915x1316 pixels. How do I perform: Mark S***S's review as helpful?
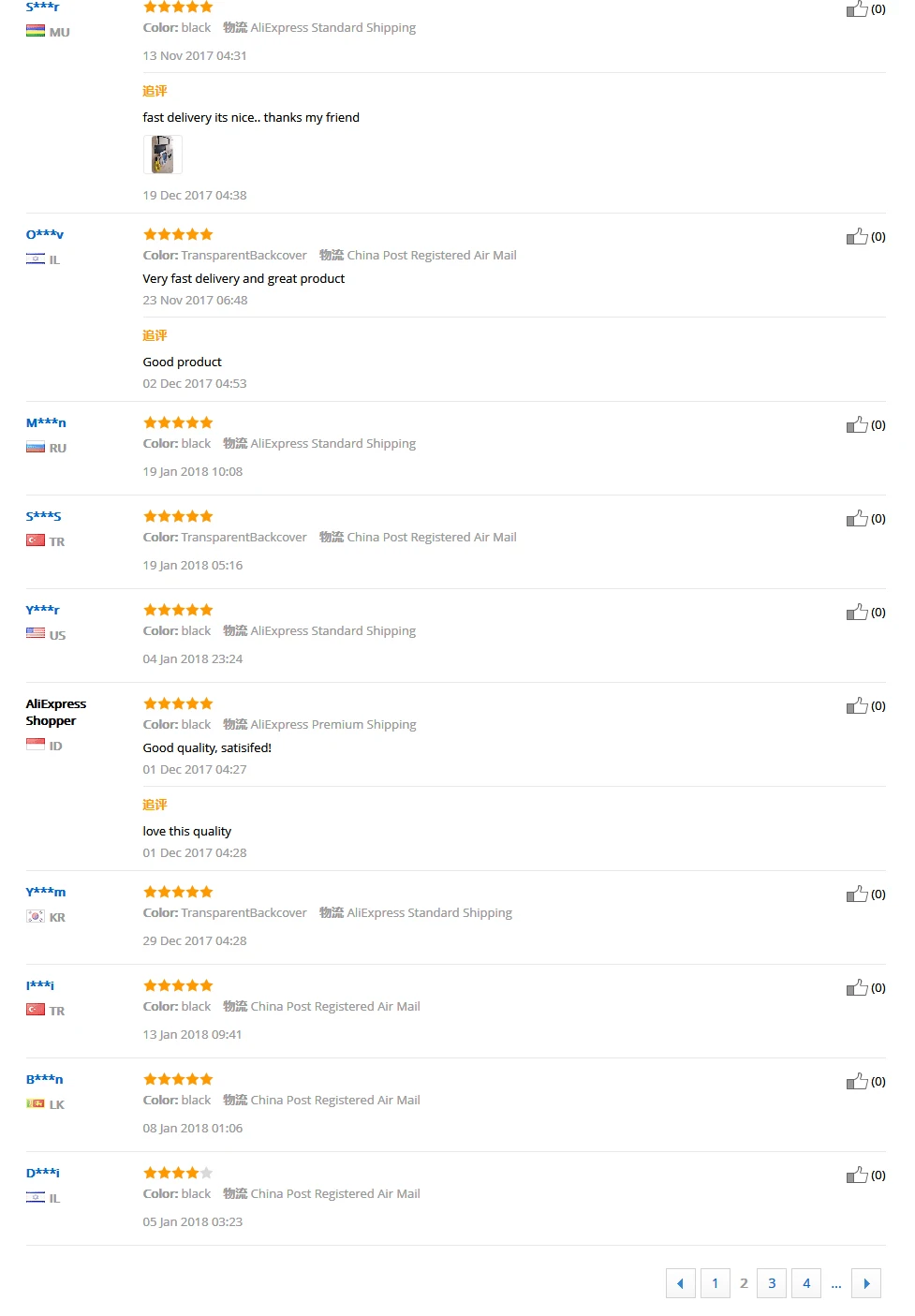[857, 519]
